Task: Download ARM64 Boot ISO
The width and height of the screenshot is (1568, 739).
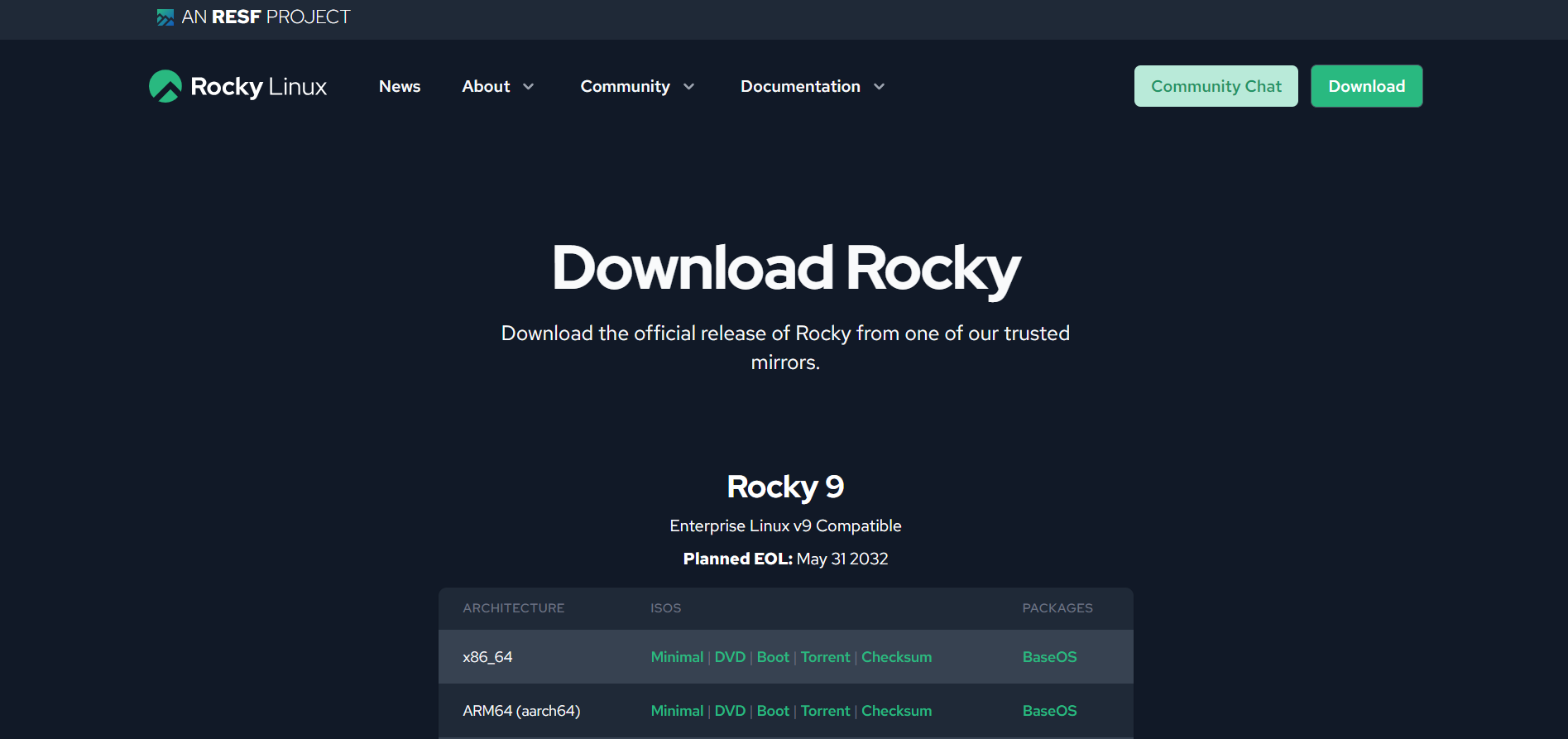Action: [x=773, y=711]
